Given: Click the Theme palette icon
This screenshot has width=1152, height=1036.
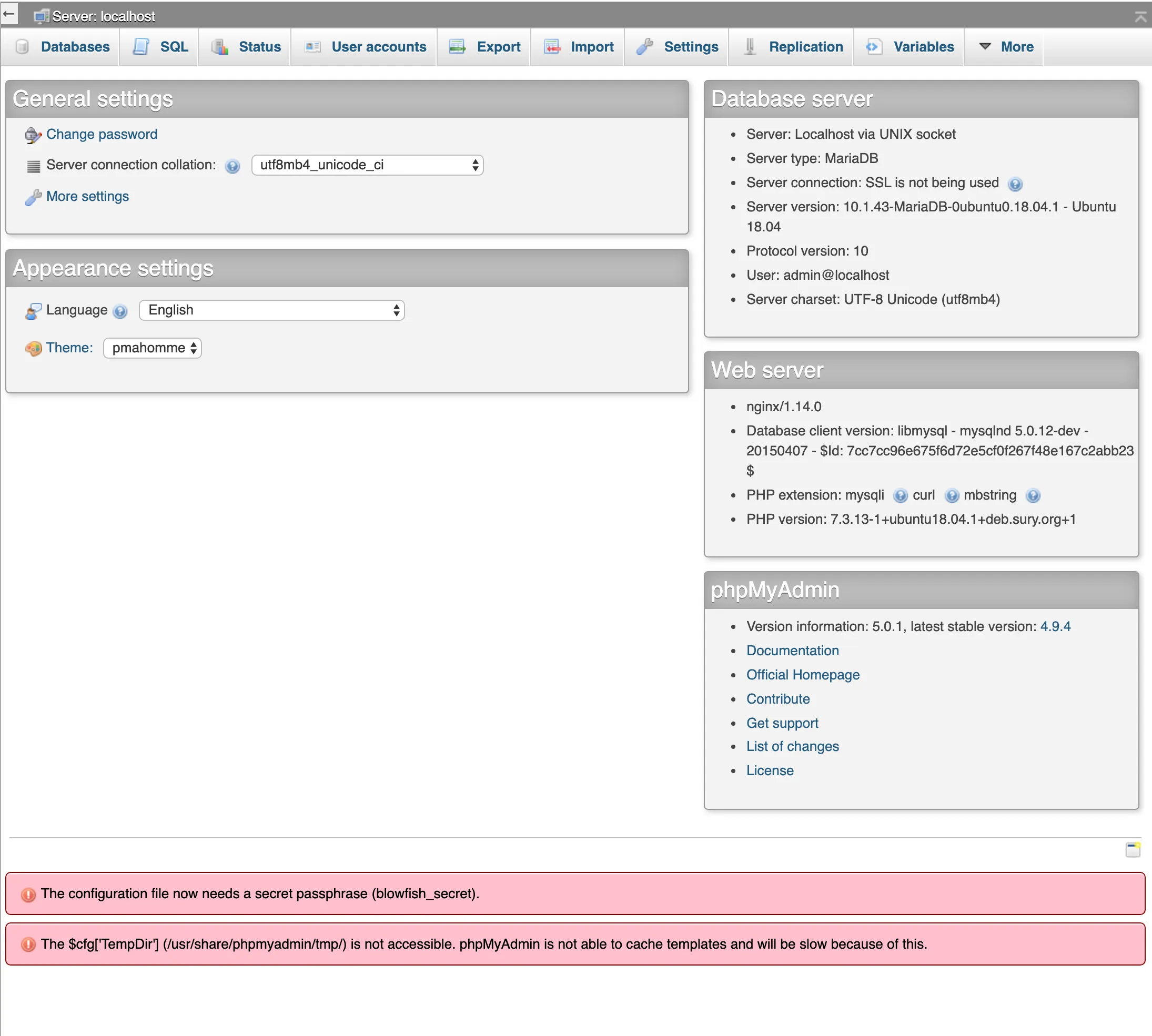Looking at the screenshot, I should (x=33, y=348).
